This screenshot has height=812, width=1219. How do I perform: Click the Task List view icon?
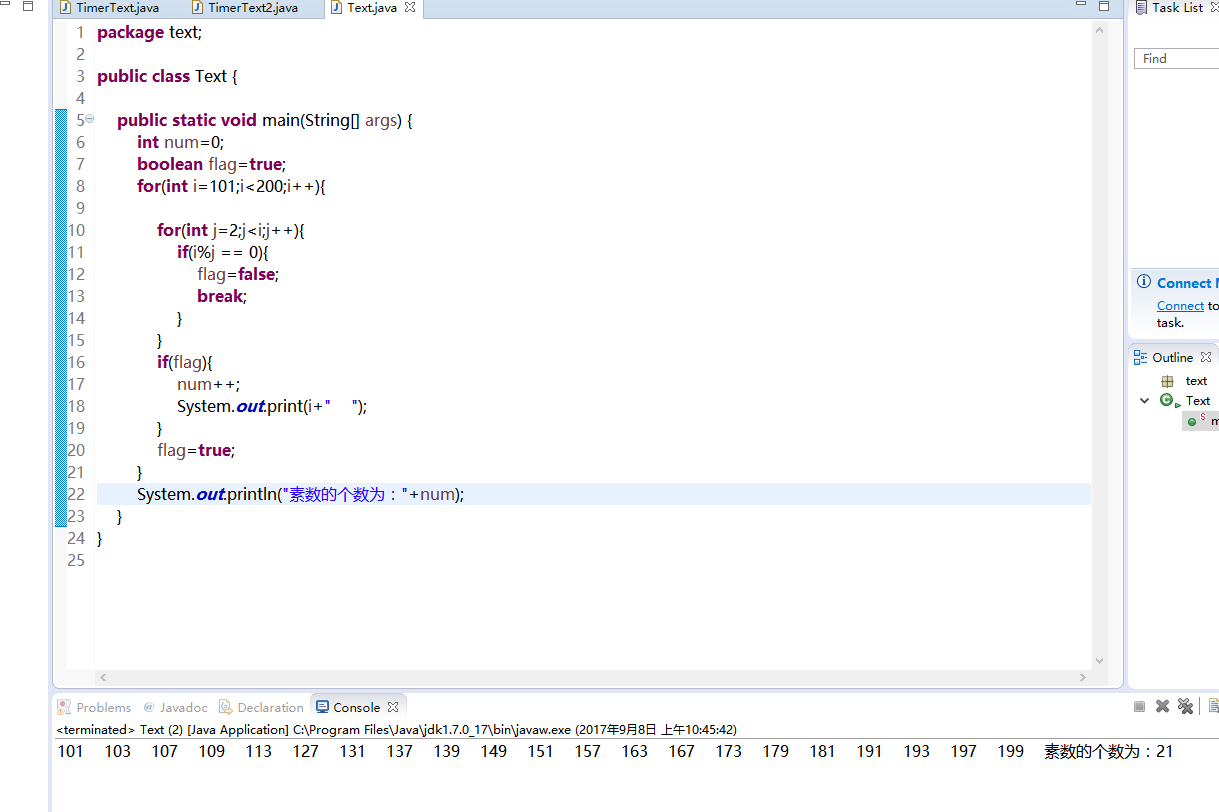pos(1141,8)
